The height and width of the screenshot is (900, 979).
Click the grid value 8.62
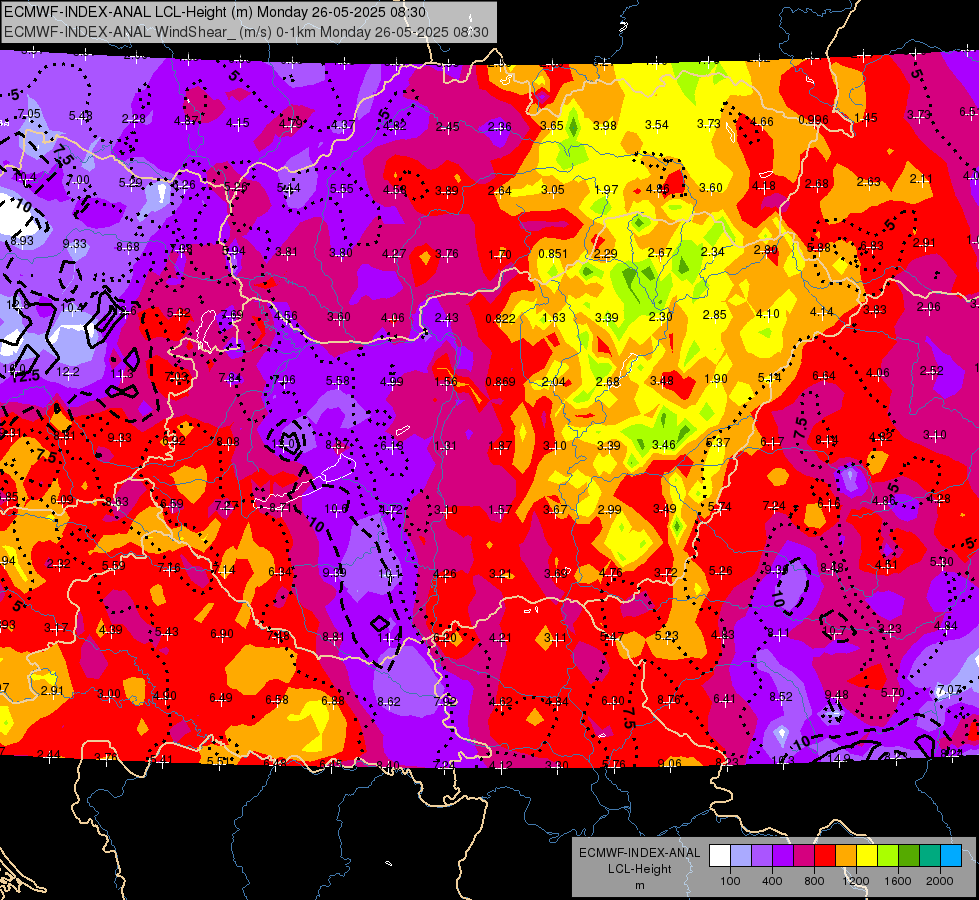click(x=388, y=702)
